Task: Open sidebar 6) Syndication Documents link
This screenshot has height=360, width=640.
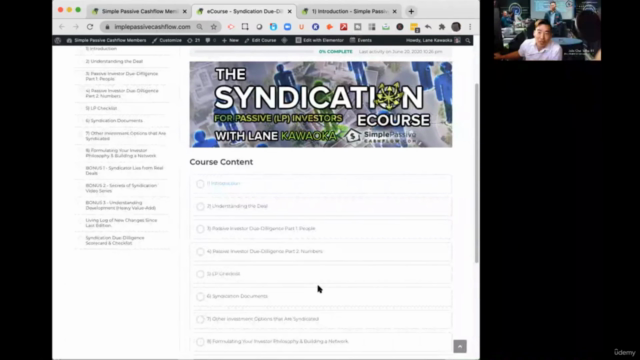Action: click(114, 121)
